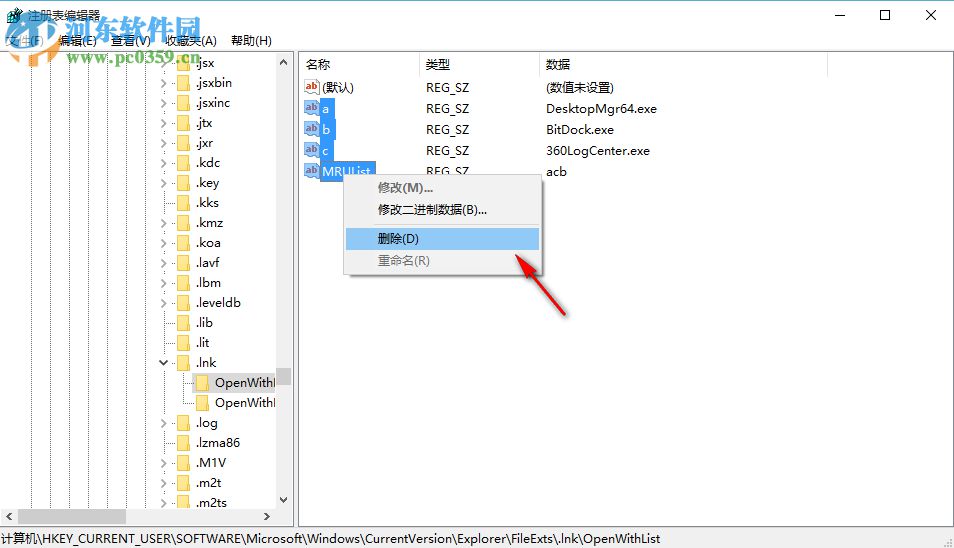
Task: Select 删除(D) in the context menu
Action: pos(442,238)
